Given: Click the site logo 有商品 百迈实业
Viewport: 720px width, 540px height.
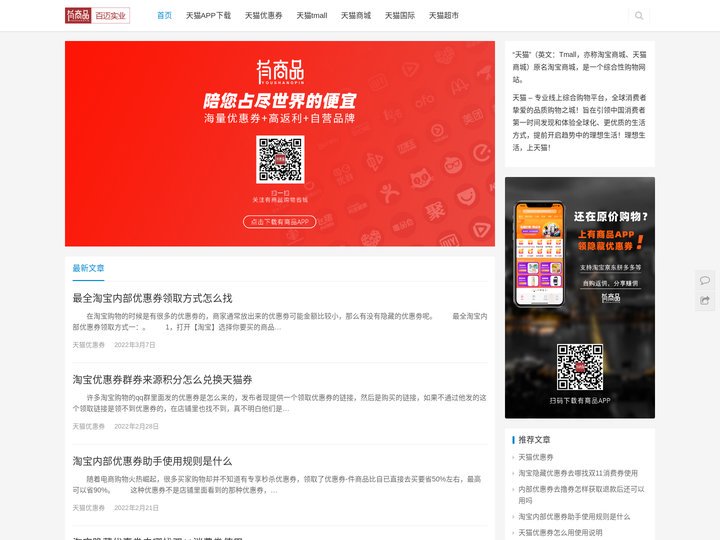Looking at the screenshot, I should tap(97, 16).
